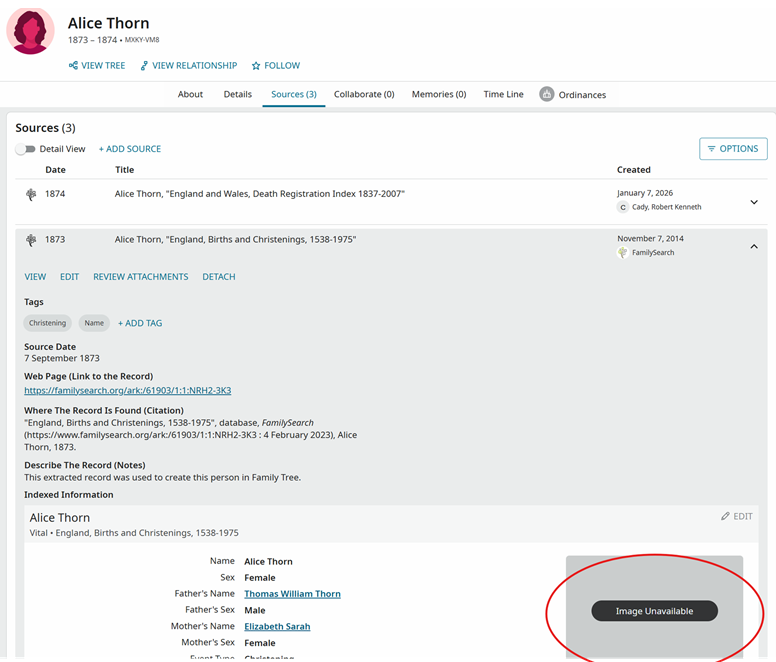Switch to the Details tab

[x=238, y=94]
